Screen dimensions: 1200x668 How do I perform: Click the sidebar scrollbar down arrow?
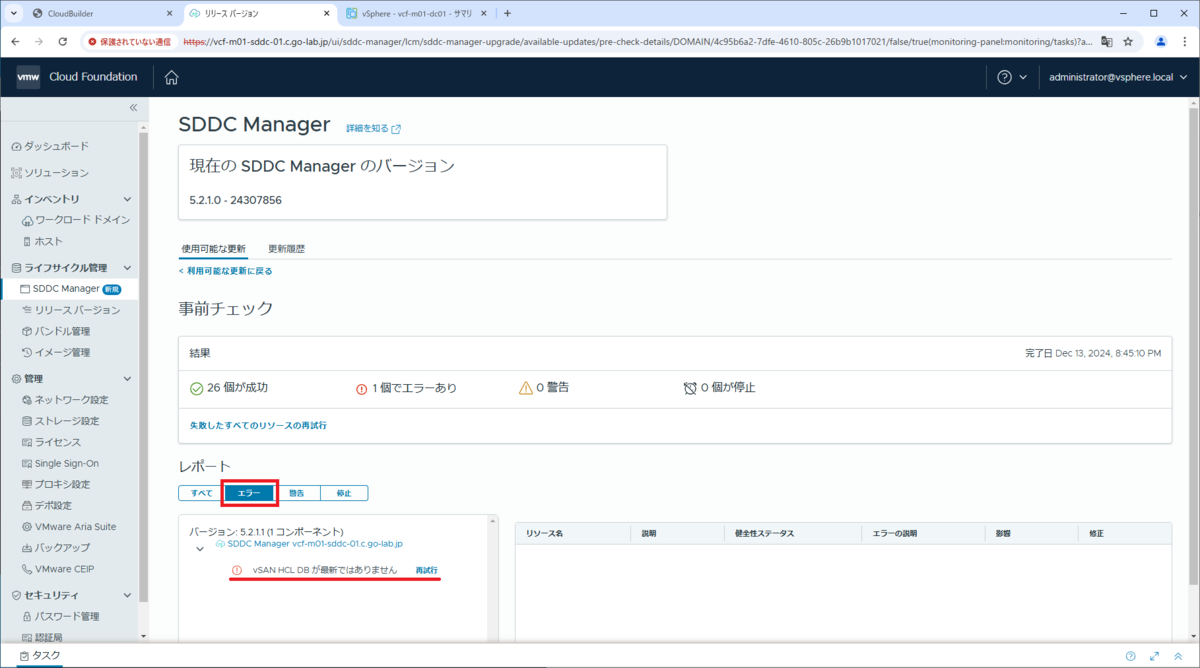tap(143, 636)
